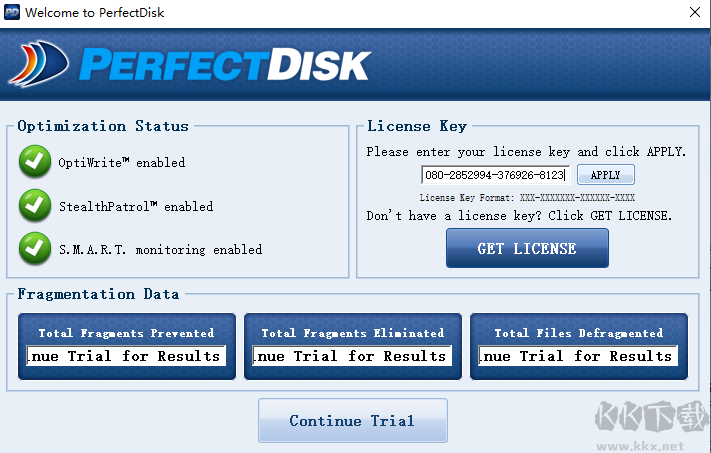Click the S.M.A.R.T. monitoring enabled text
This screenshot has height=453, width=711.
160,250
